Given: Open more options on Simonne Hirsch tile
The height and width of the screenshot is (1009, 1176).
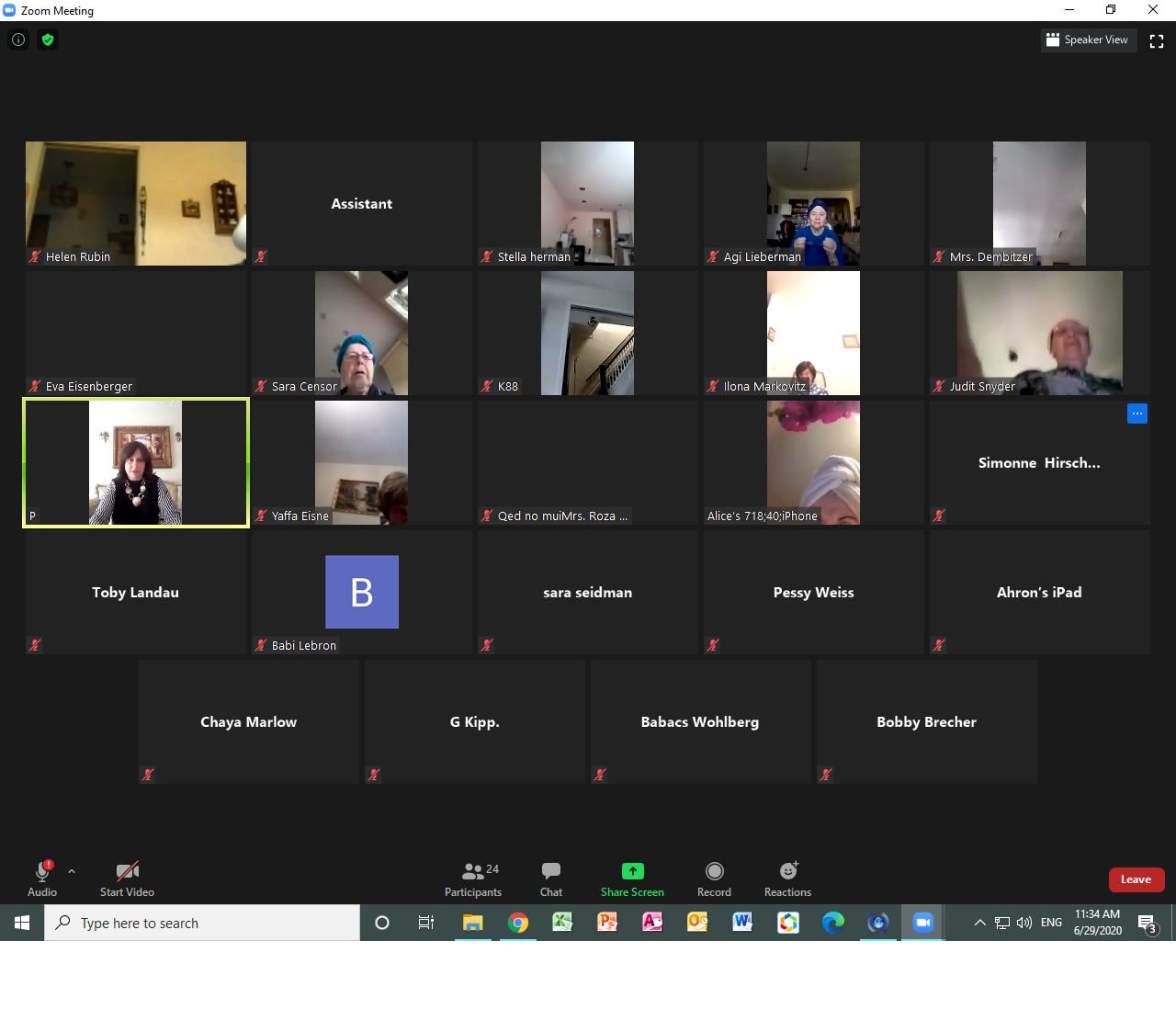Looking at the screenshot, I should click(x=1136, y=414).
